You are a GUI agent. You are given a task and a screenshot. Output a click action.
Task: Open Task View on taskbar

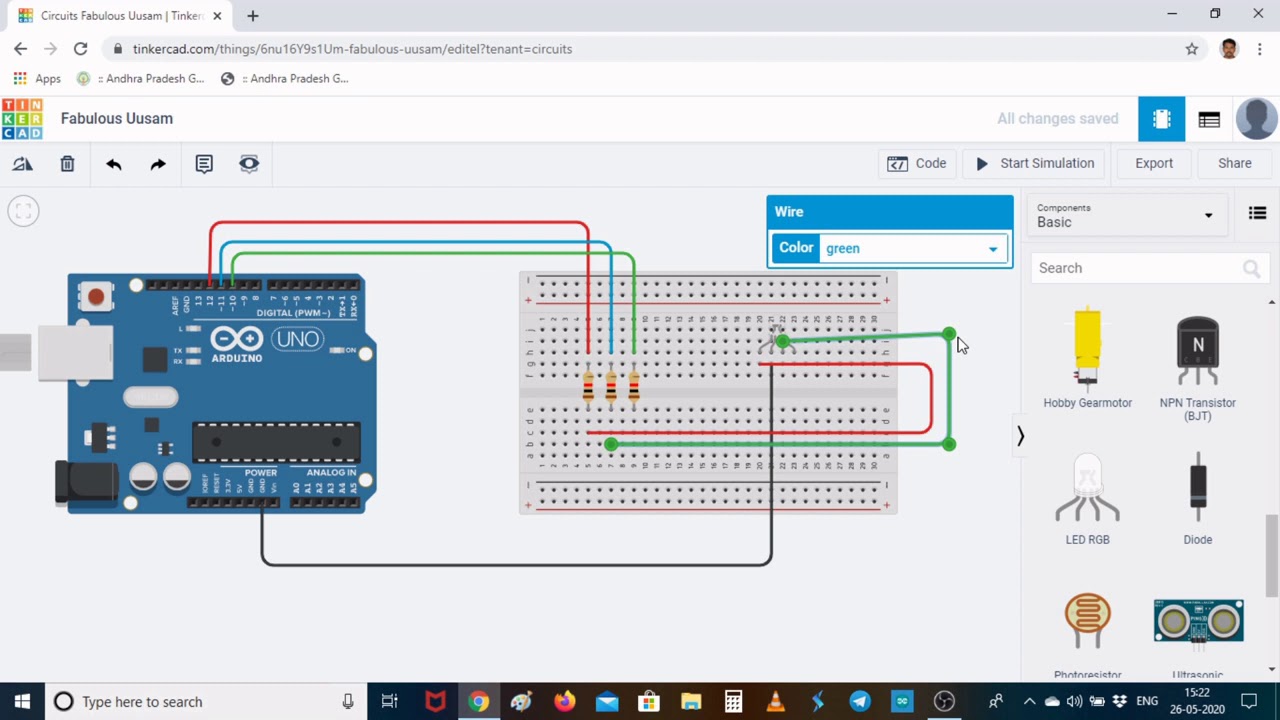click(x=390, y=701)
